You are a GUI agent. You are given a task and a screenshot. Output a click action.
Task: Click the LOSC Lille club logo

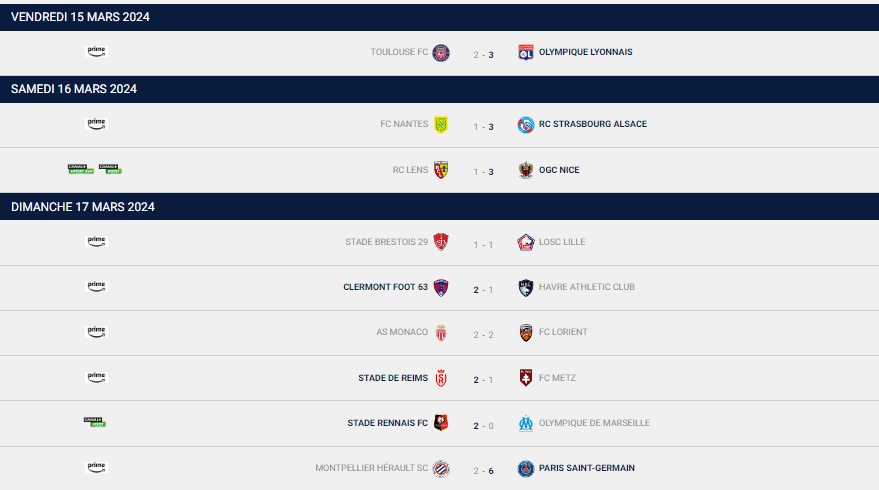[x=525, y=242]
